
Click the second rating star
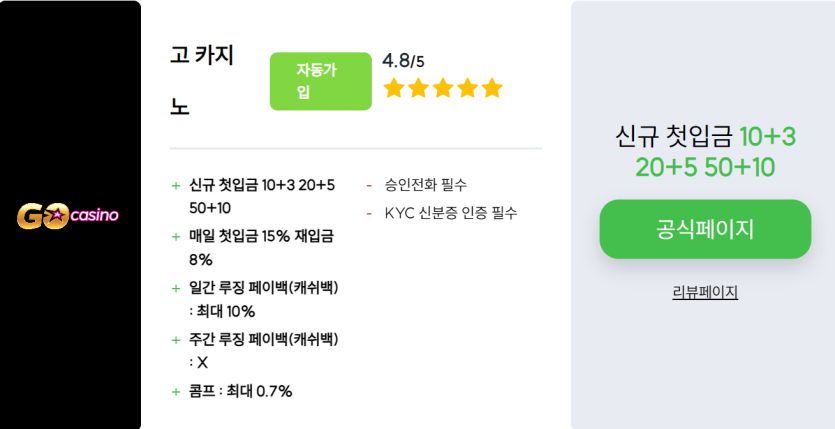click(419, 88)
